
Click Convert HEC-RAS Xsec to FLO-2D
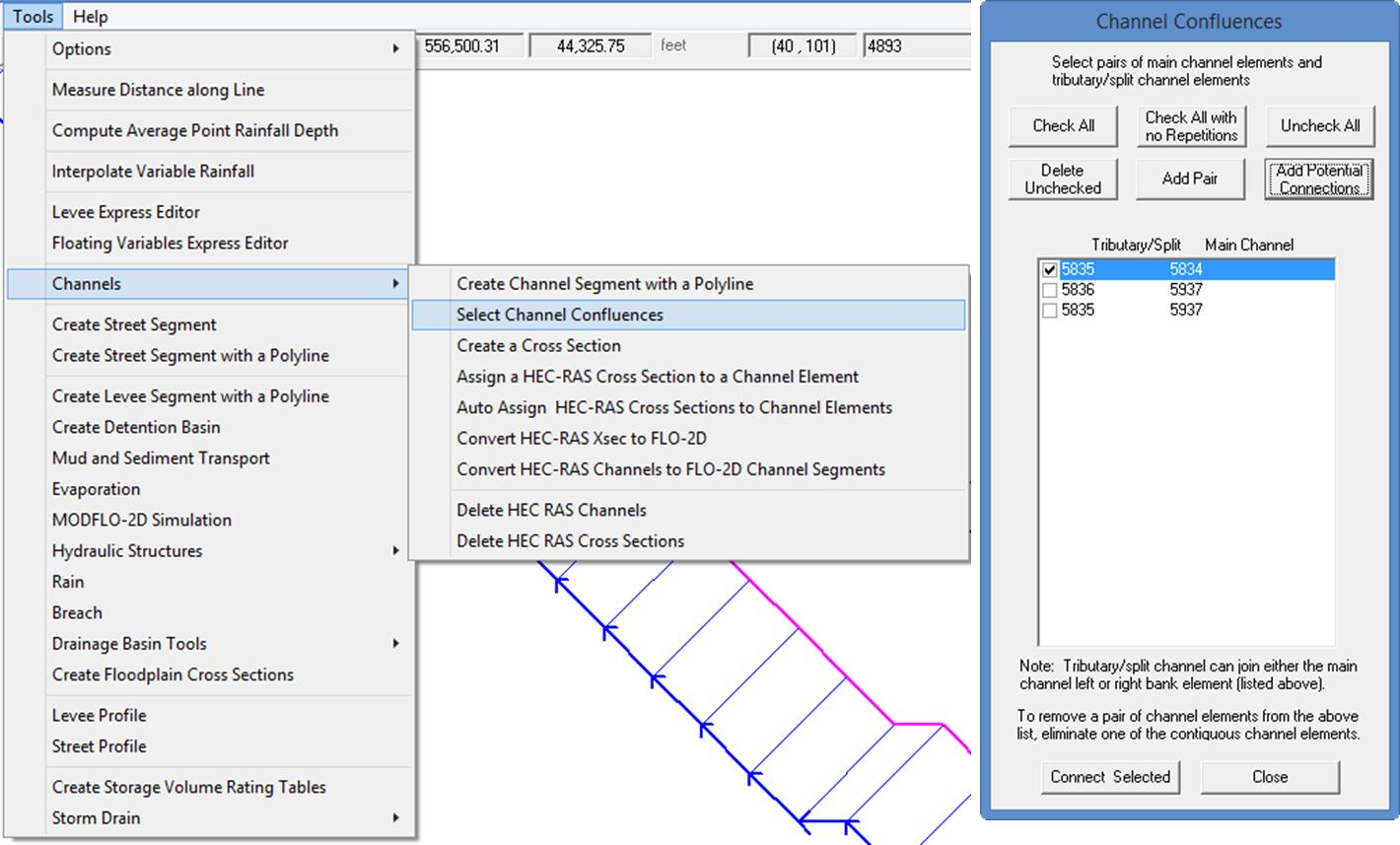coord(581,439)
